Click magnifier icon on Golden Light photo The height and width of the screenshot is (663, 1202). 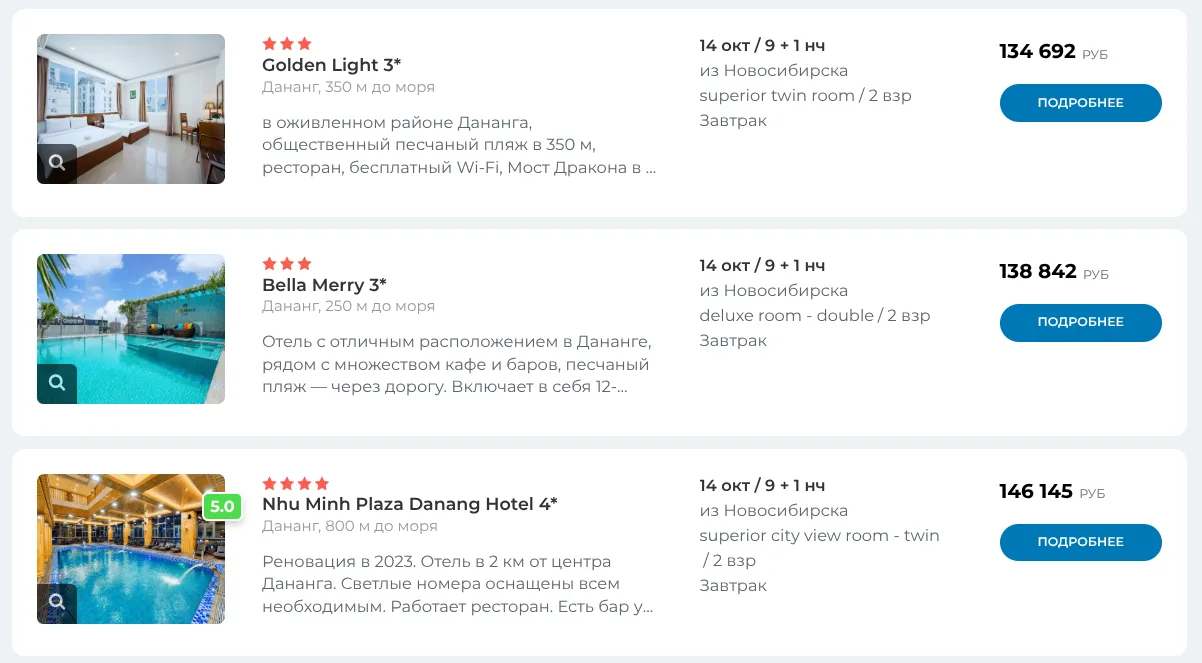(57, 164)
